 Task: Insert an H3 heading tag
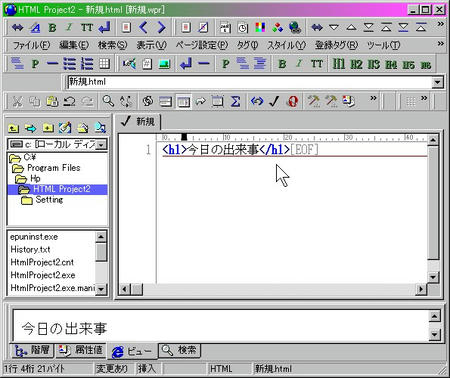point(374,64)
